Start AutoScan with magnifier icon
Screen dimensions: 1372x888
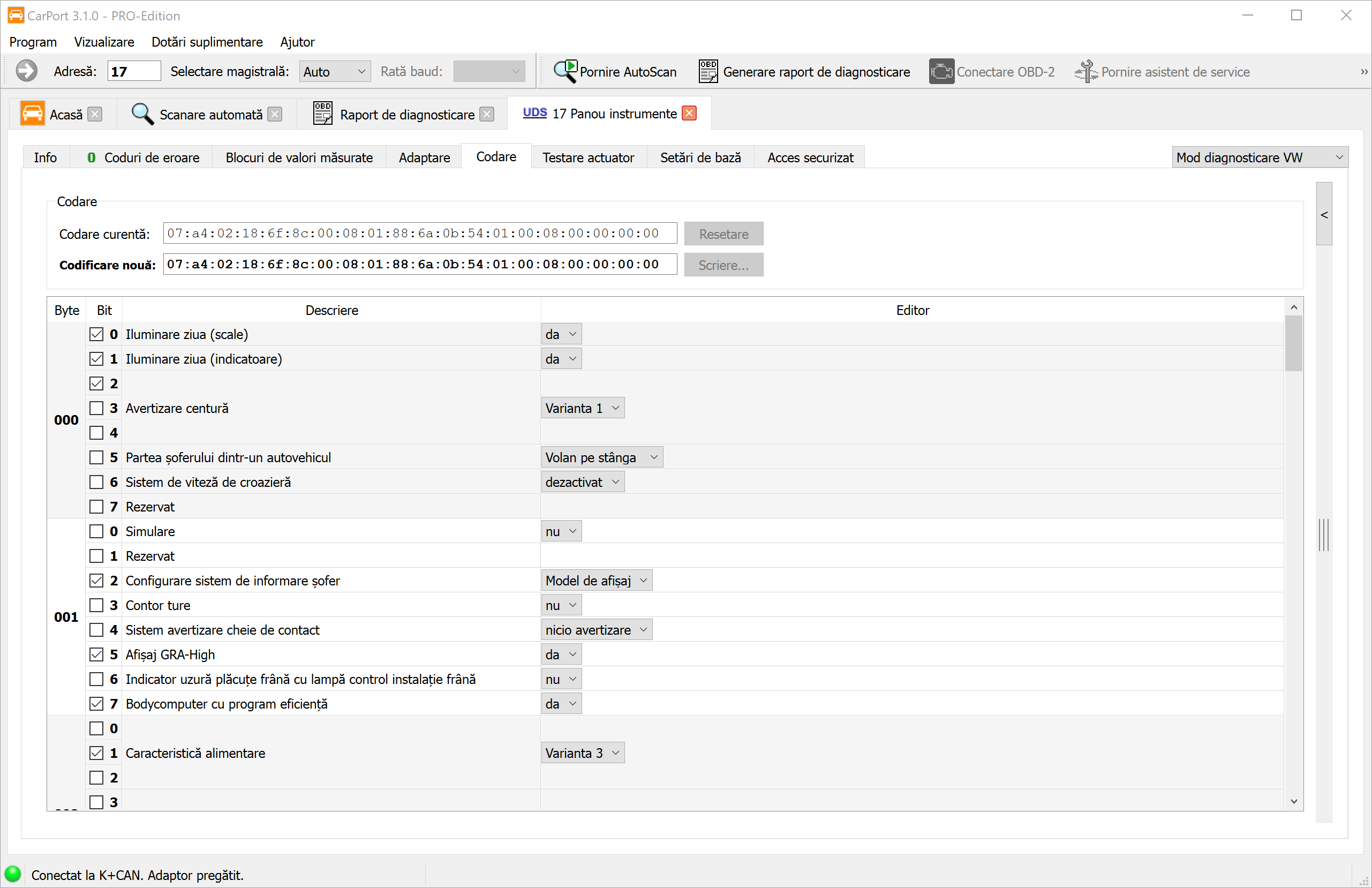566,72
